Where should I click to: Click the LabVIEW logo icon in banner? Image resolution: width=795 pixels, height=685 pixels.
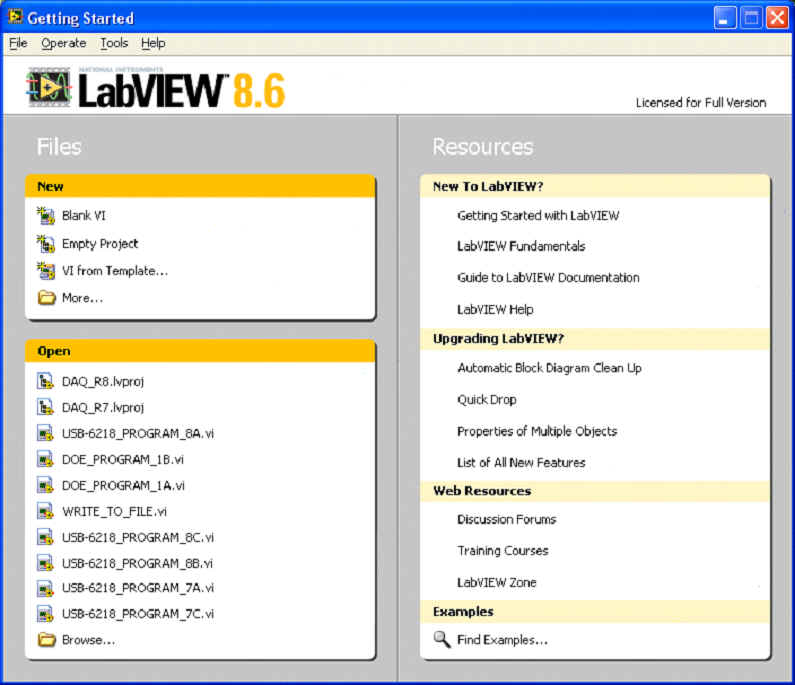click(49, 87)
